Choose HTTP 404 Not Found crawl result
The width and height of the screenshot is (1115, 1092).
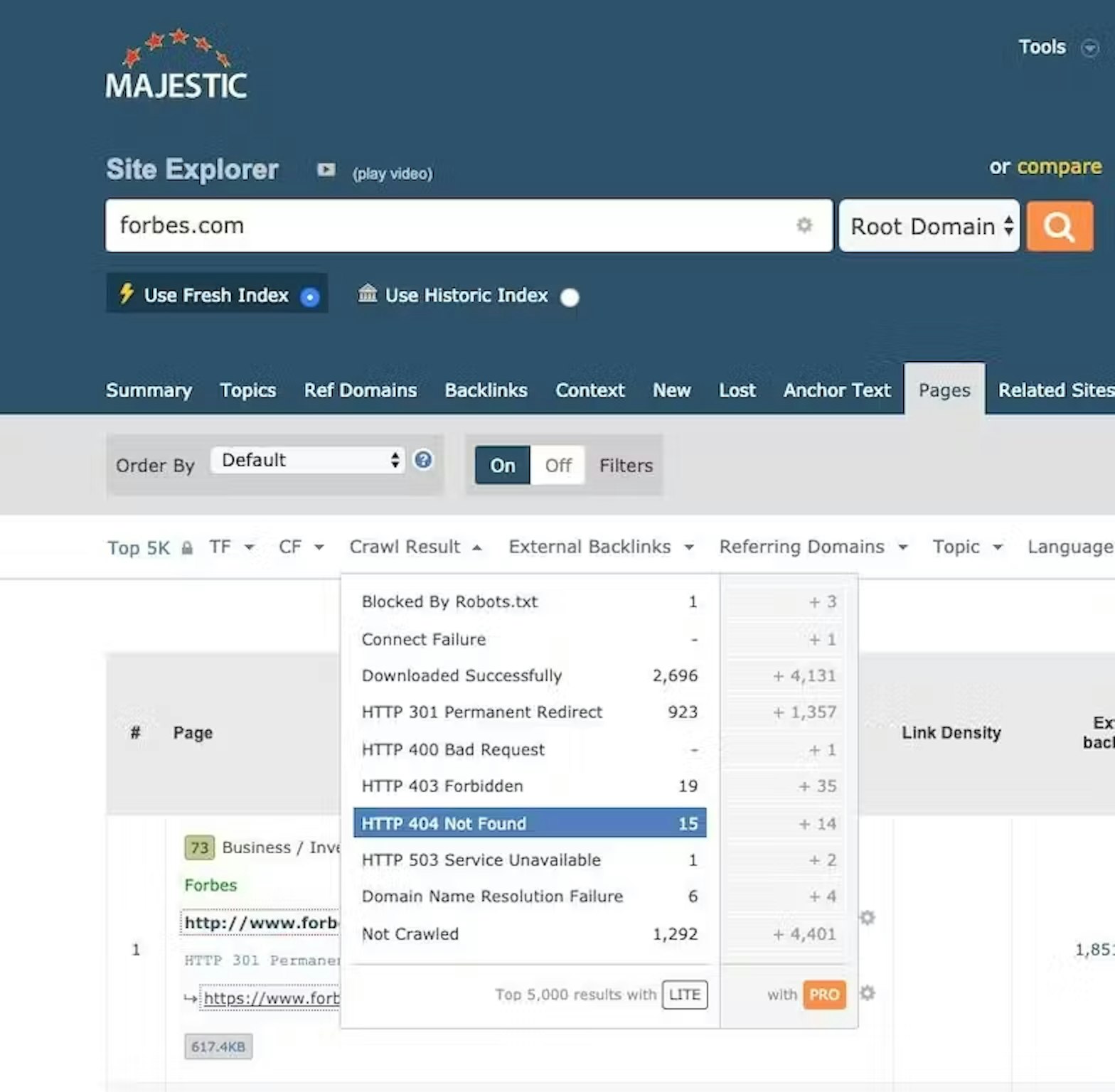coord(529,823)
